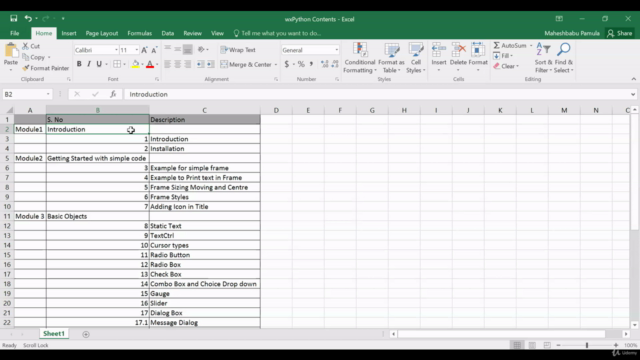Open Format as Table

391,58
